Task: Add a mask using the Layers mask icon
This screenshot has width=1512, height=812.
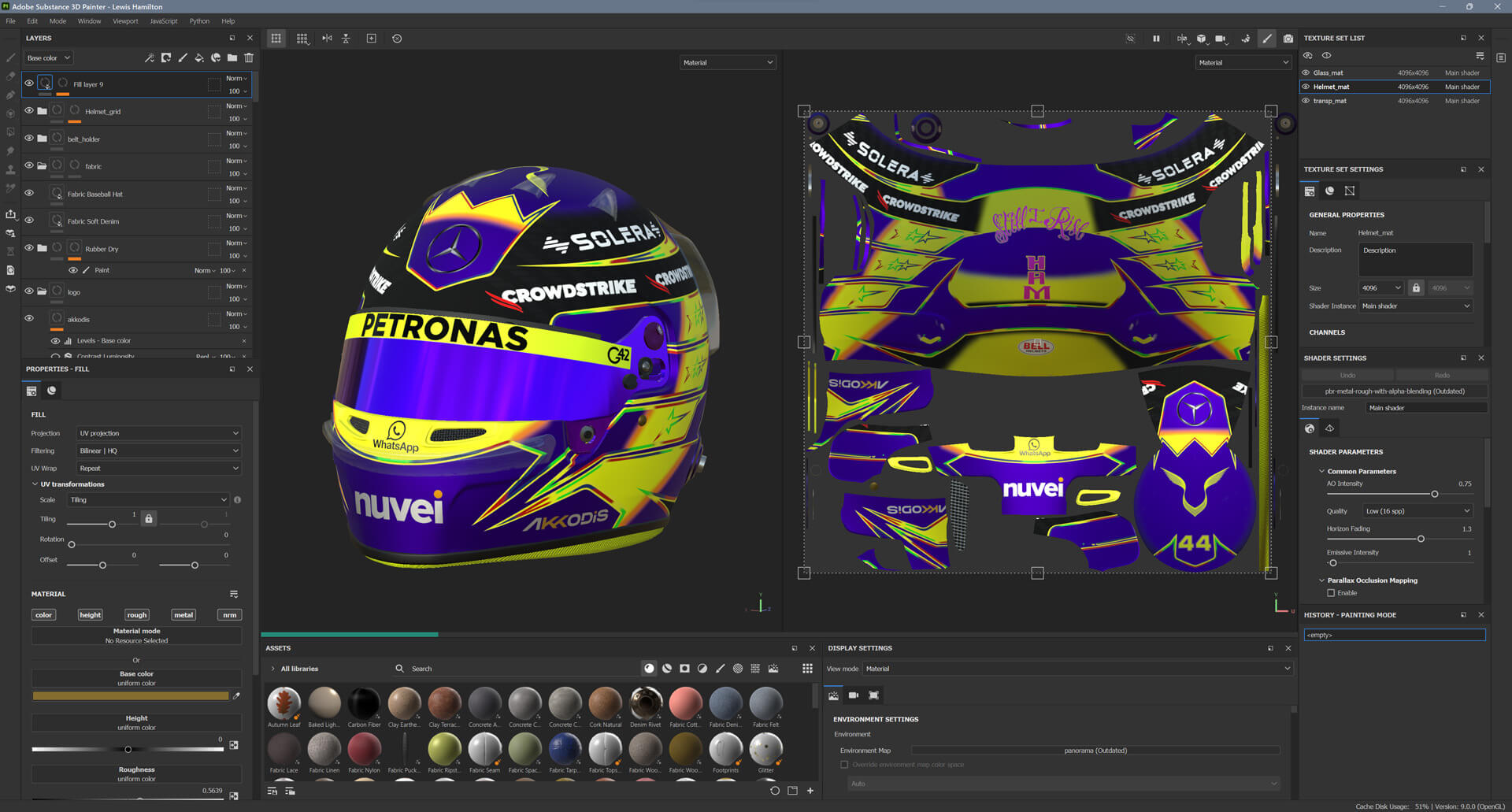Action: point(165,57)
